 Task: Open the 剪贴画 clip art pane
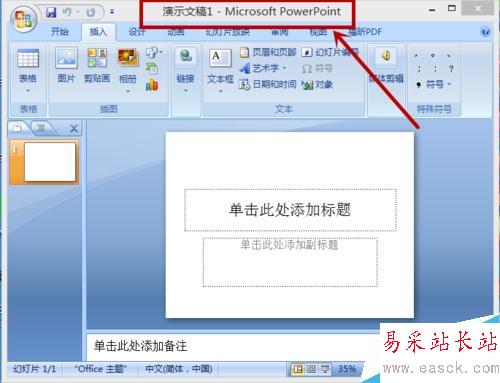pos(97,65)
